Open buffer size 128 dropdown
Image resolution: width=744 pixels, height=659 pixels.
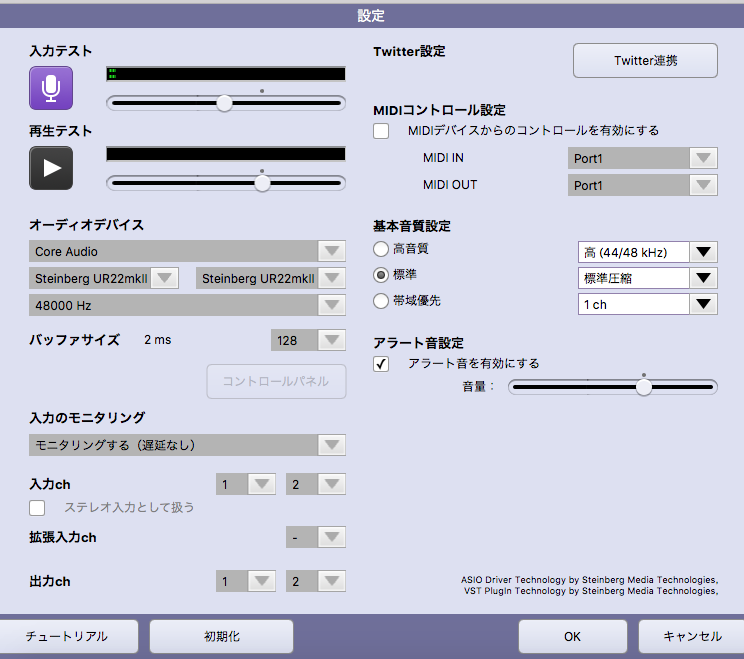pos(308,340)
